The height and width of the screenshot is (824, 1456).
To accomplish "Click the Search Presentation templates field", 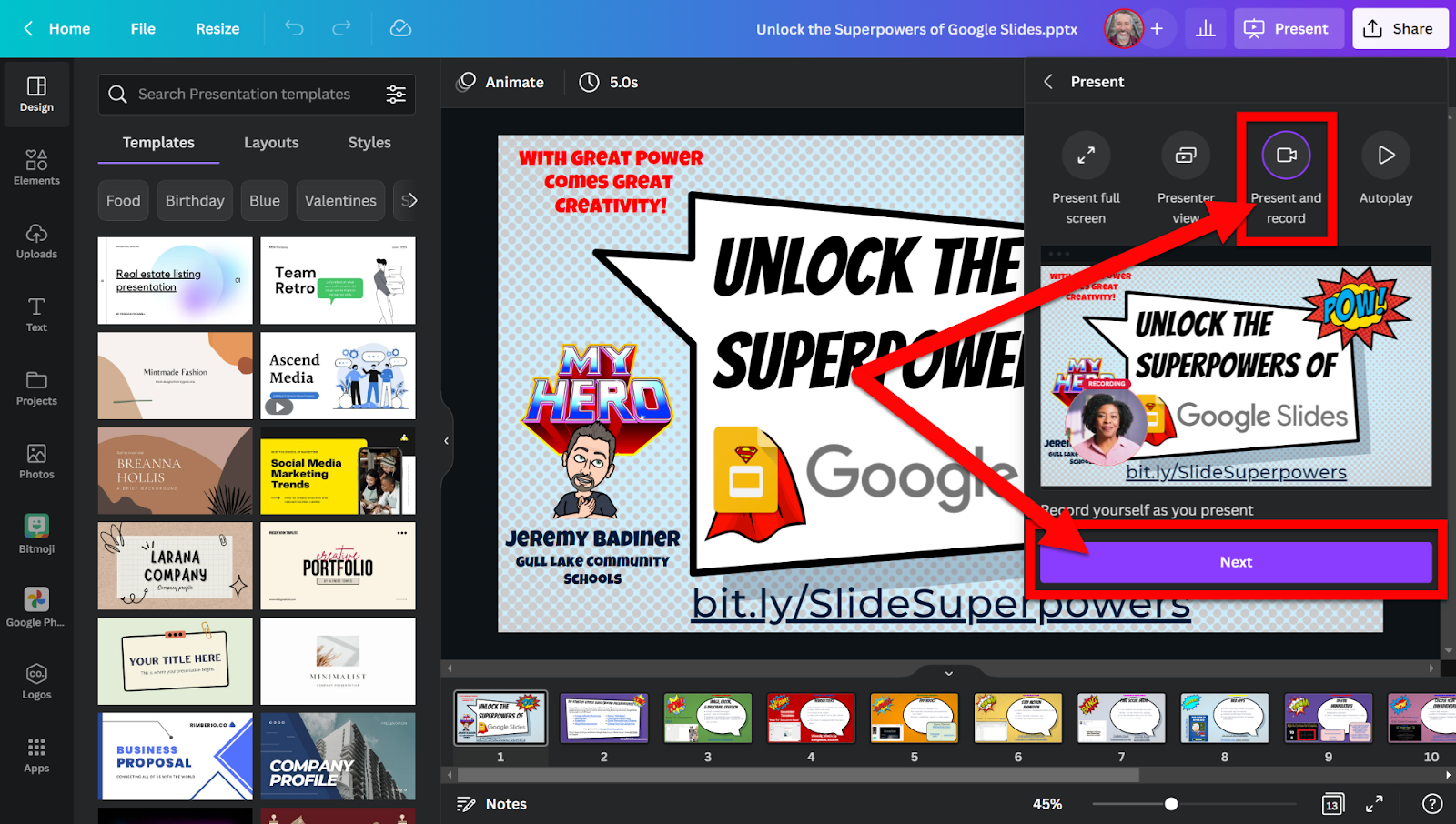I will point(257,95).
